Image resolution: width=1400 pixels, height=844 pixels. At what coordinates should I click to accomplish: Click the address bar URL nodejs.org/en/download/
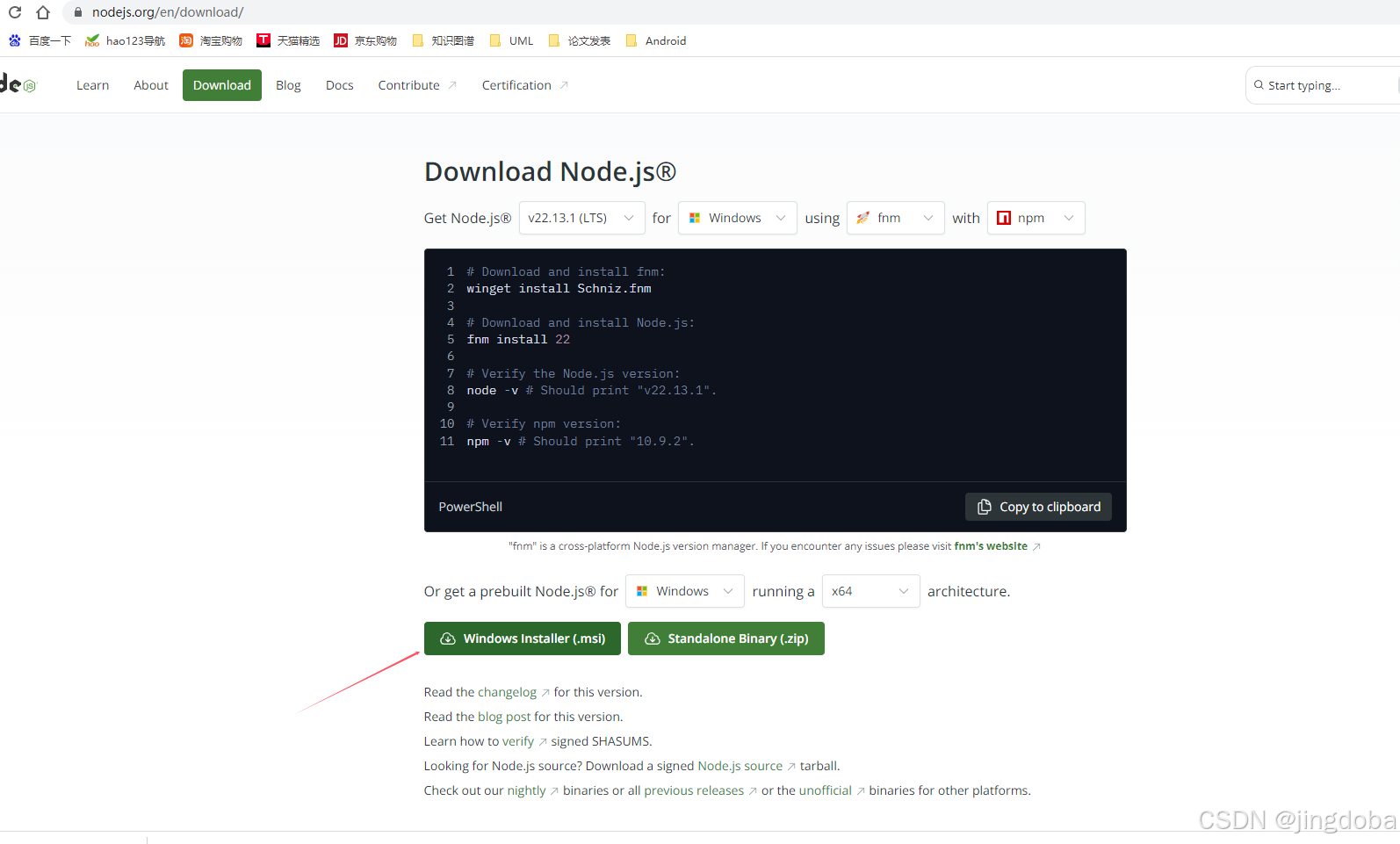coord(168,12)
